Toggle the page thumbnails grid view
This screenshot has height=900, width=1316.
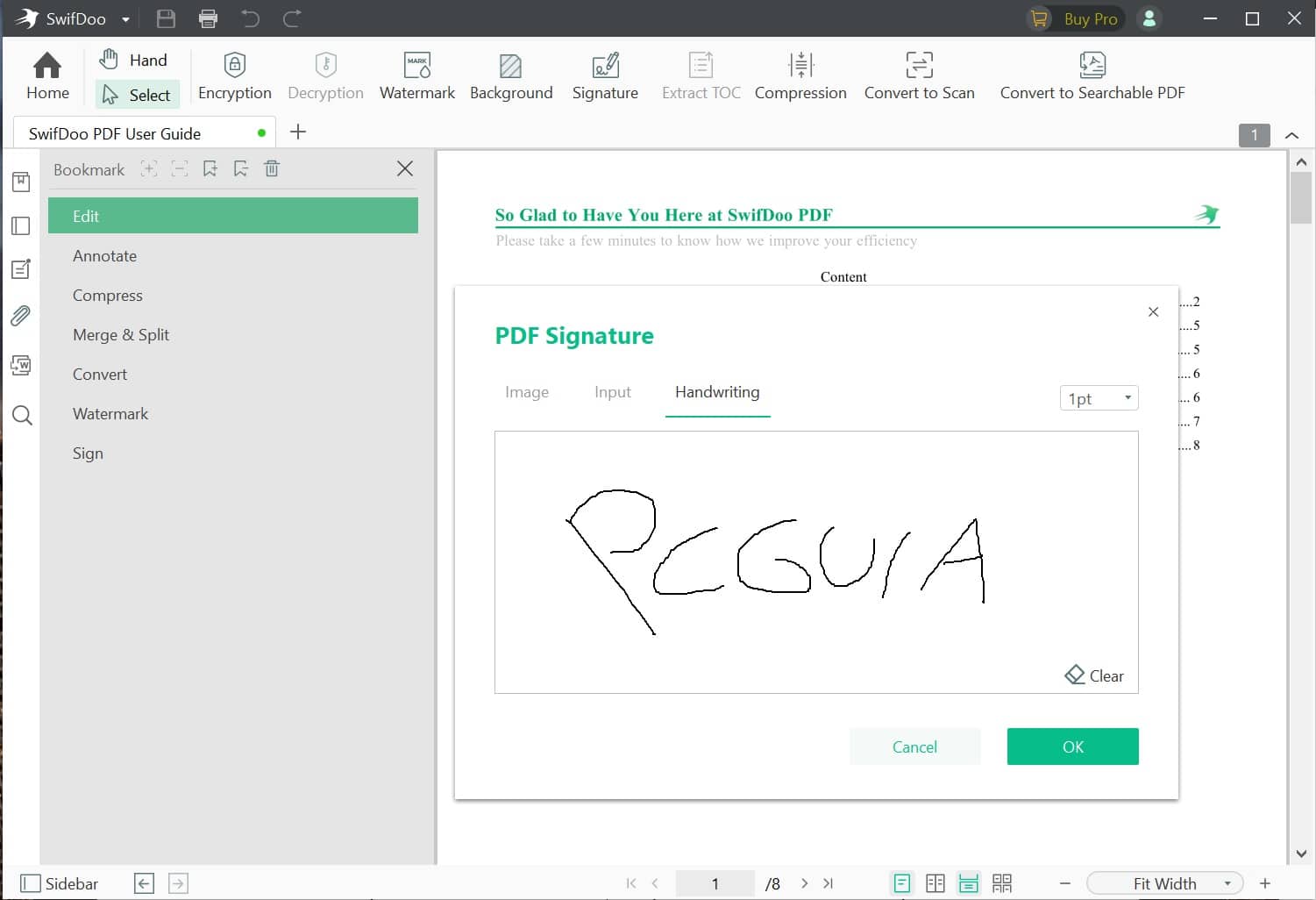tap(1002, 883)
